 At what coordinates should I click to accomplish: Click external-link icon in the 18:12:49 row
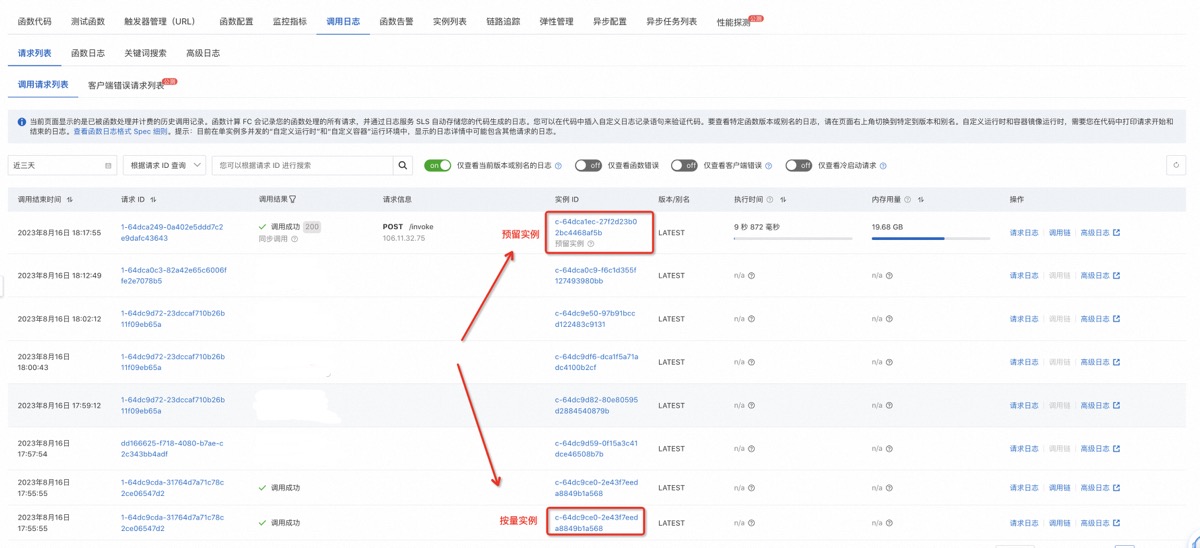click(x=1116, y=276)
